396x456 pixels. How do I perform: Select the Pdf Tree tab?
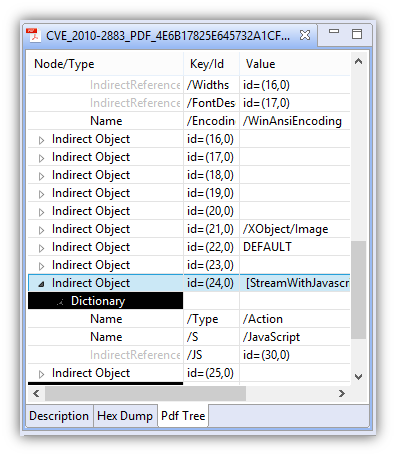point(183,416)
